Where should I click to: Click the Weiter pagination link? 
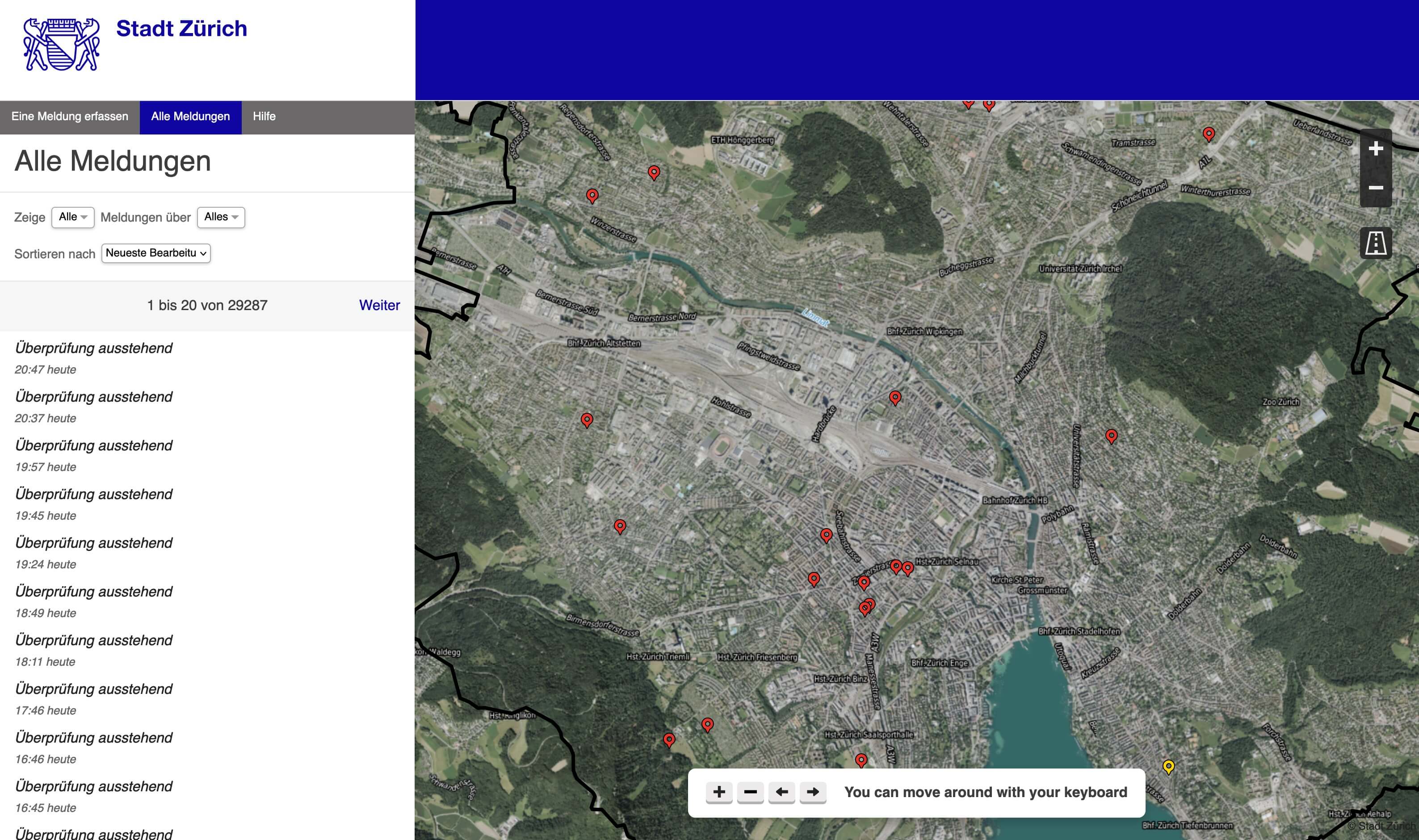[379, 305]
